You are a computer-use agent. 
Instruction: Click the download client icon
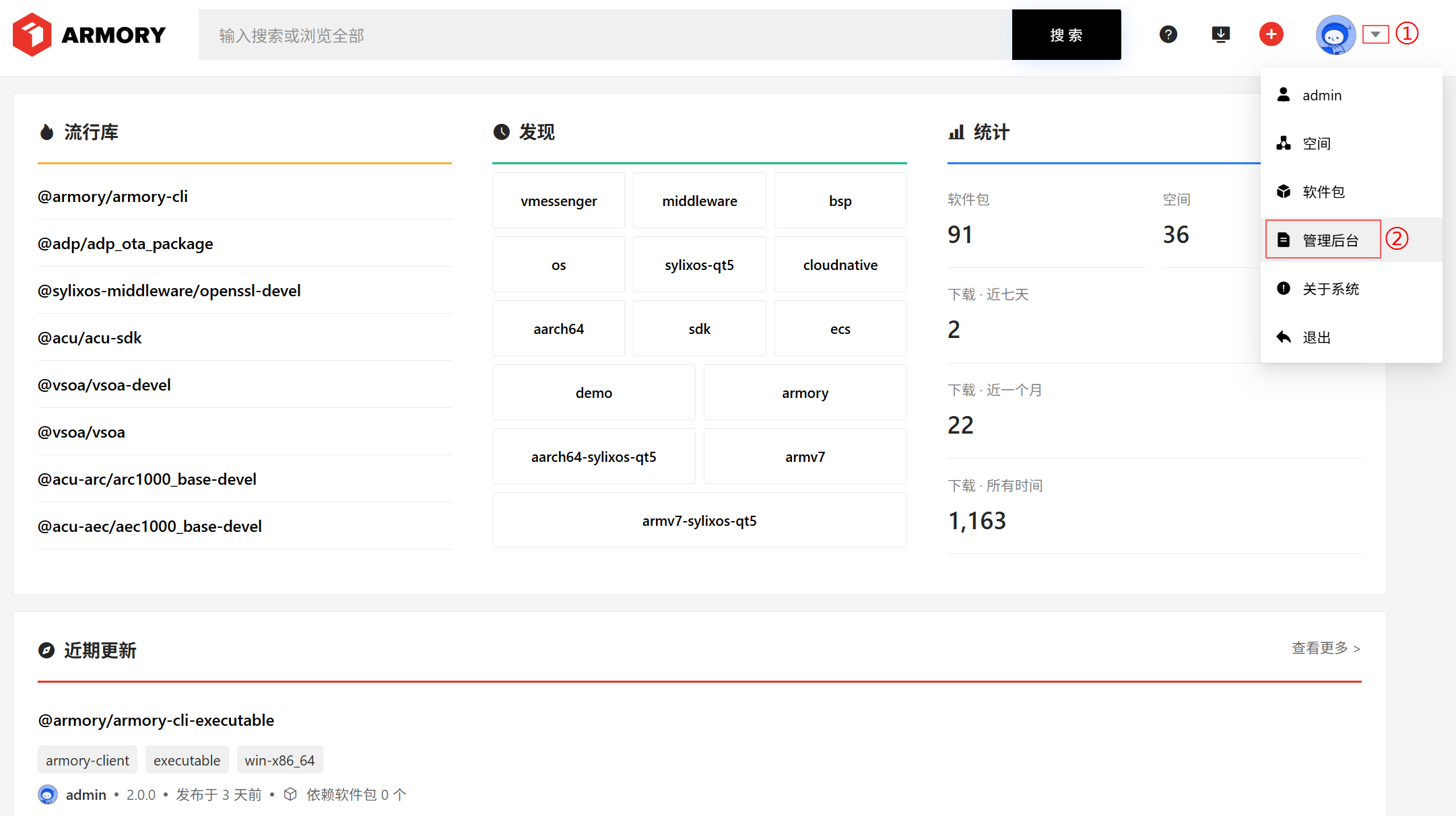(1220, 34)
